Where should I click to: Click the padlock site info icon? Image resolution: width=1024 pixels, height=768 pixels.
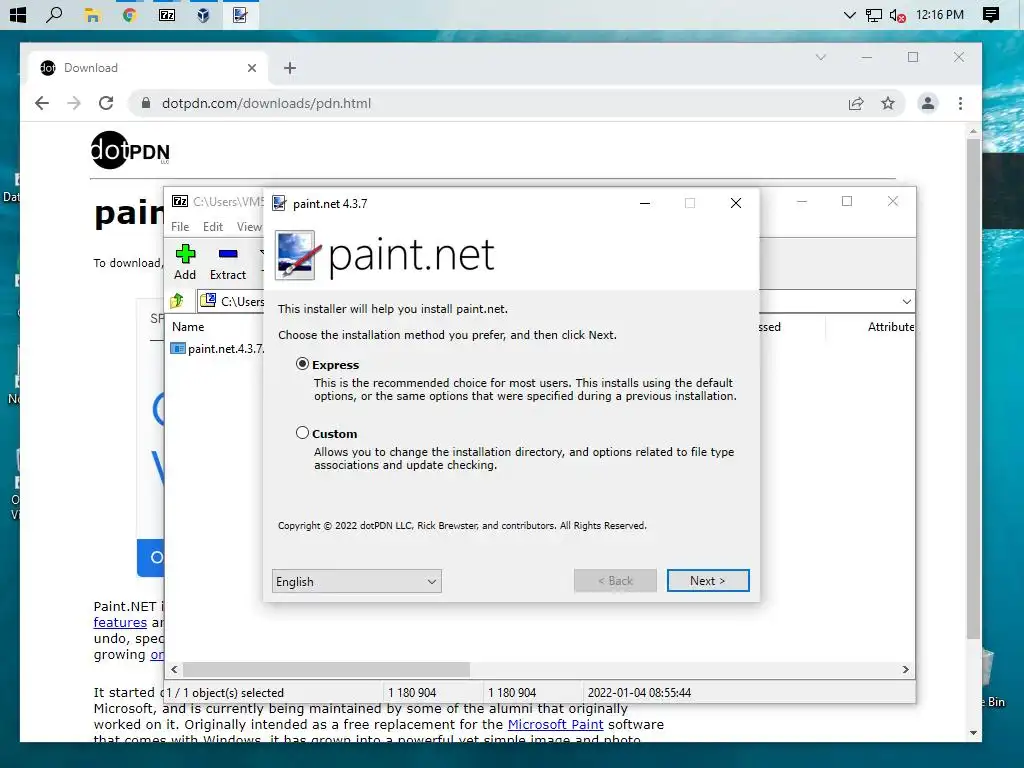[146, 103]
